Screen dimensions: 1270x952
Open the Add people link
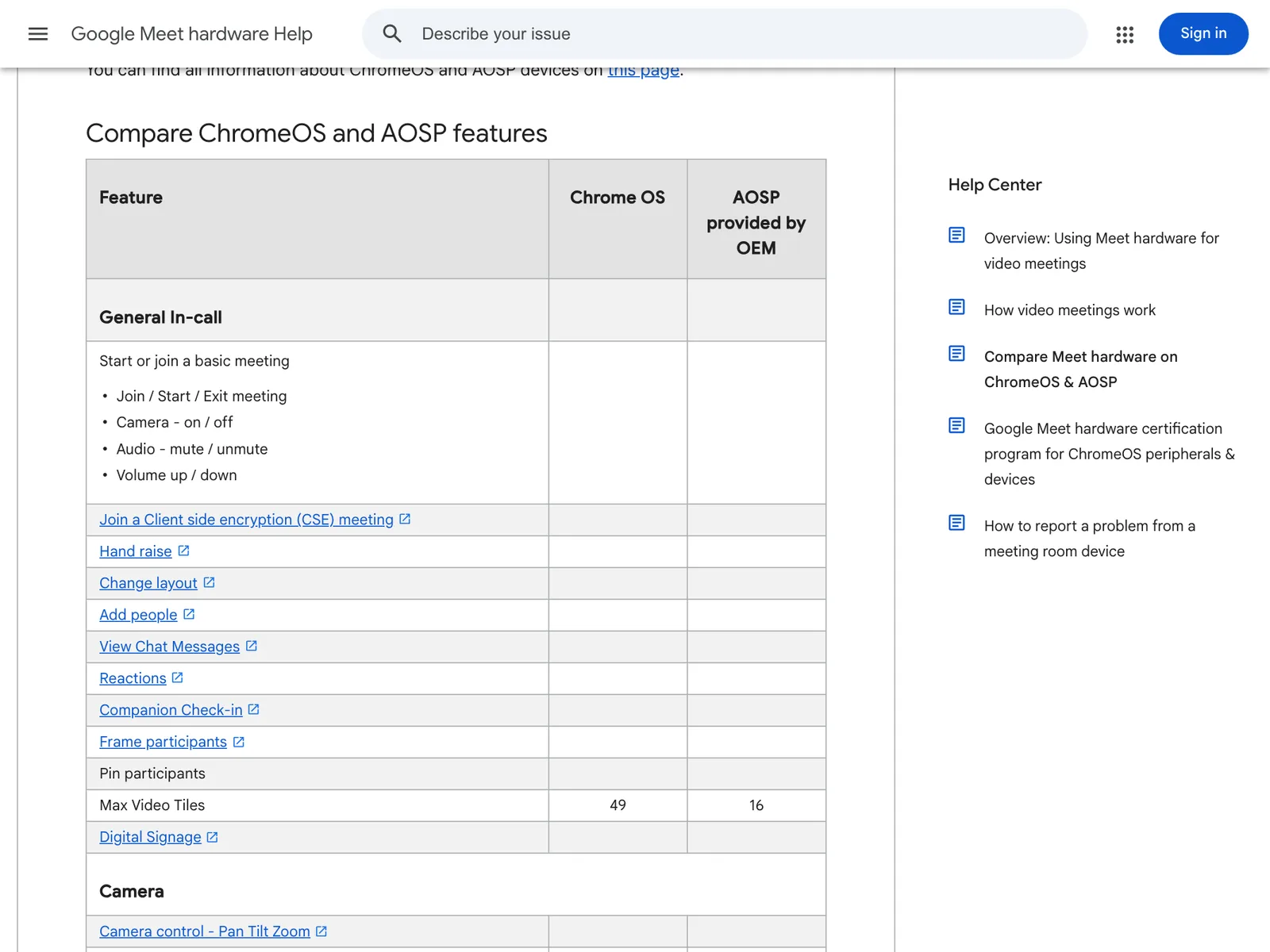(x=138, y=615)
